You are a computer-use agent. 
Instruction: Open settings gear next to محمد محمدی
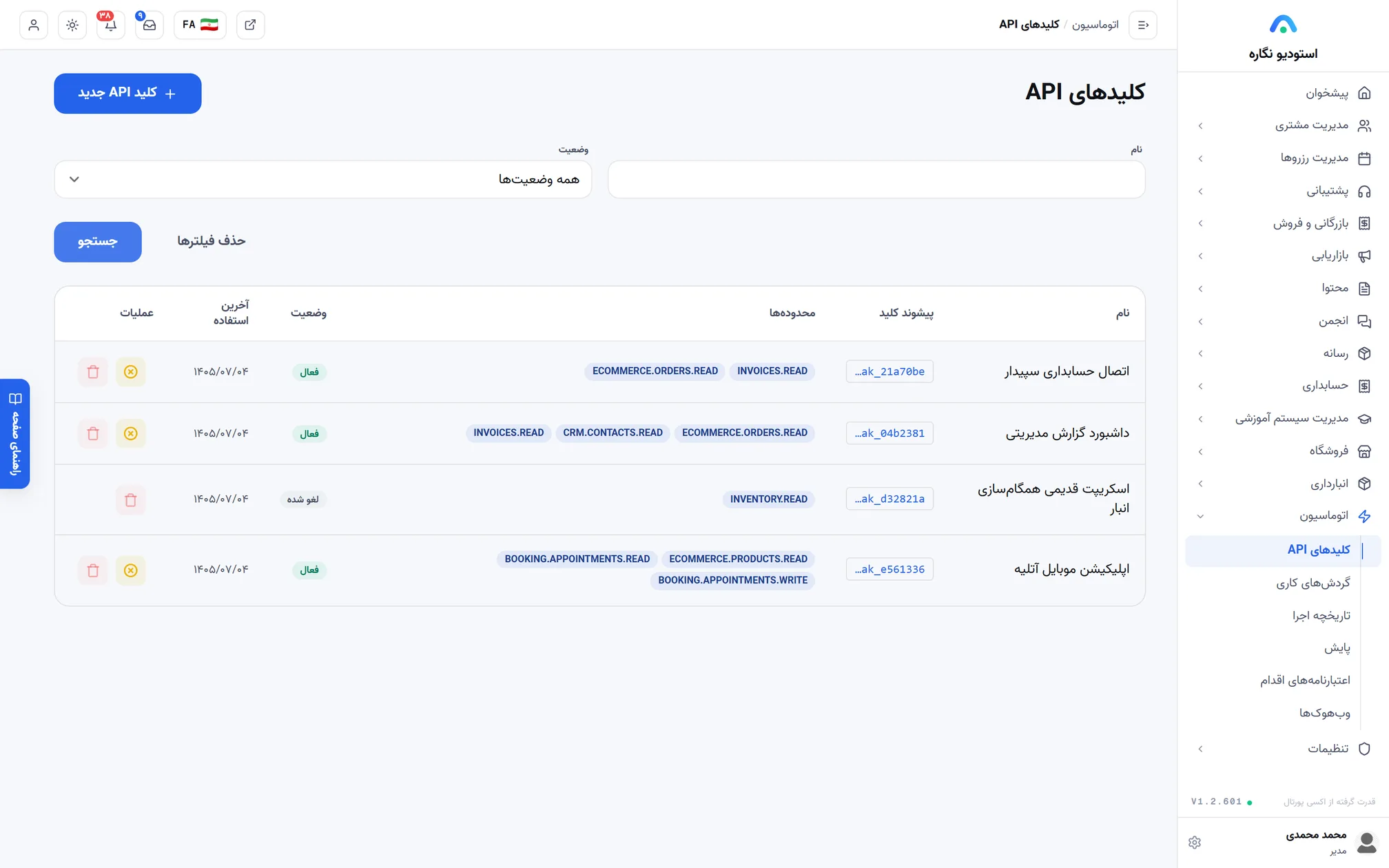click(x=1195, y=843)
